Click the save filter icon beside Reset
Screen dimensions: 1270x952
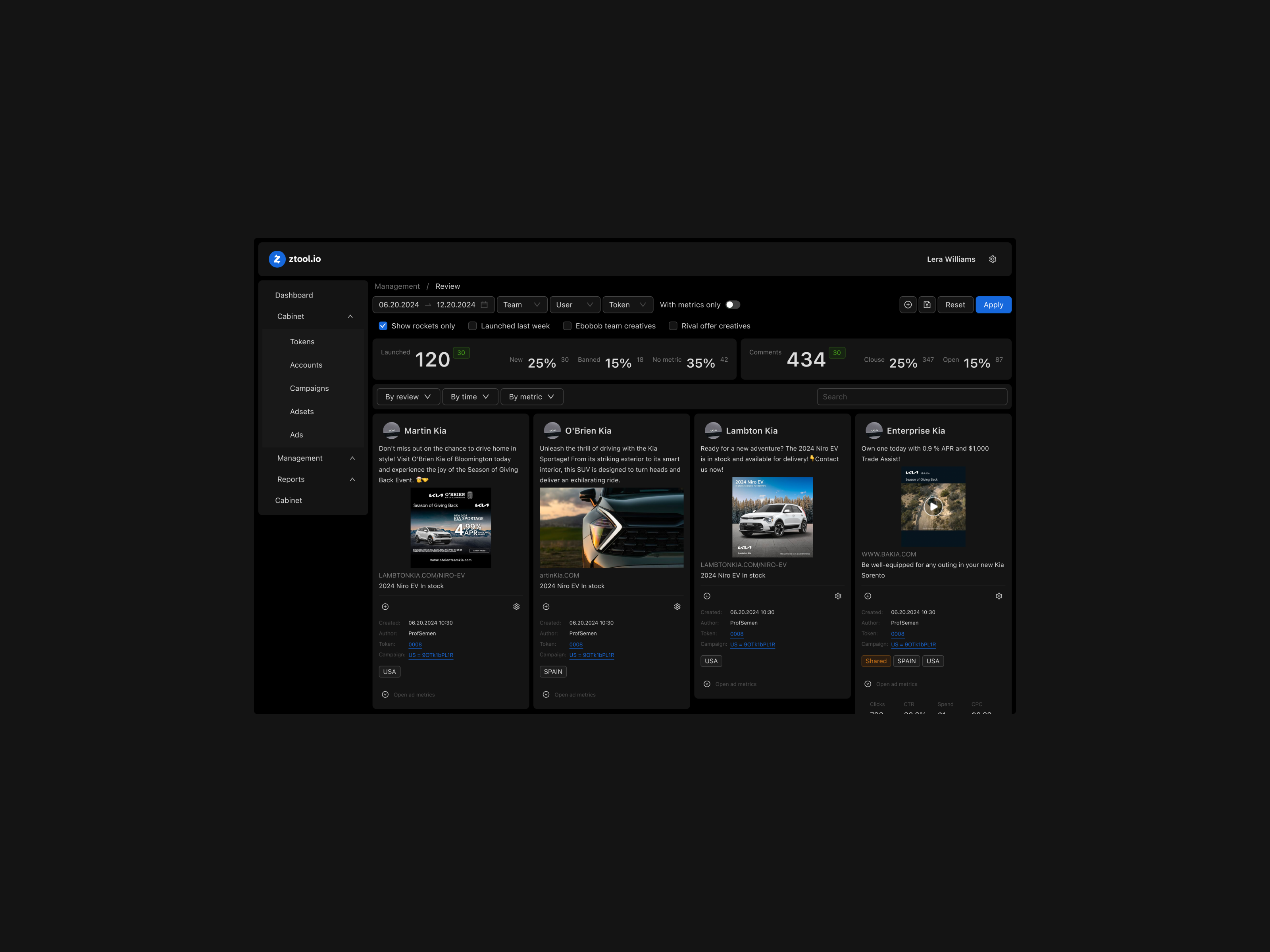tap(927, 305)
